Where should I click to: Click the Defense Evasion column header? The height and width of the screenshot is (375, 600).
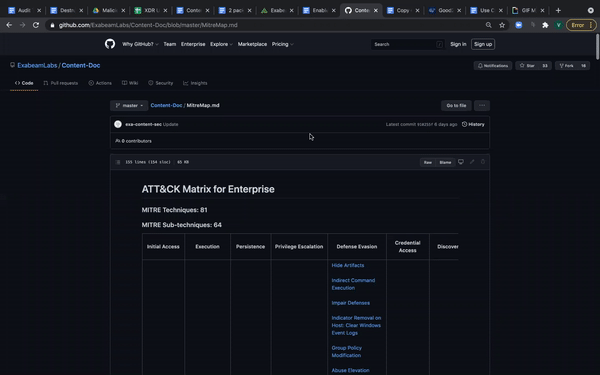(357, 246)
